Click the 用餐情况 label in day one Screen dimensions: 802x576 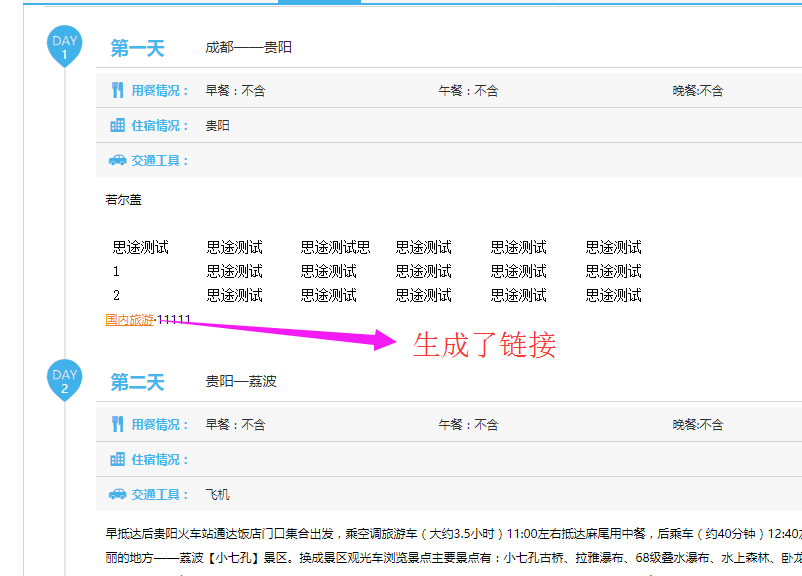click(x=160, y=90)
